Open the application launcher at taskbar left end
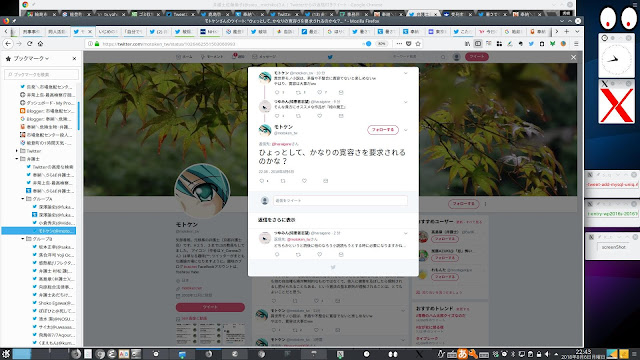640x360 pixels. [x=6, y=354]
